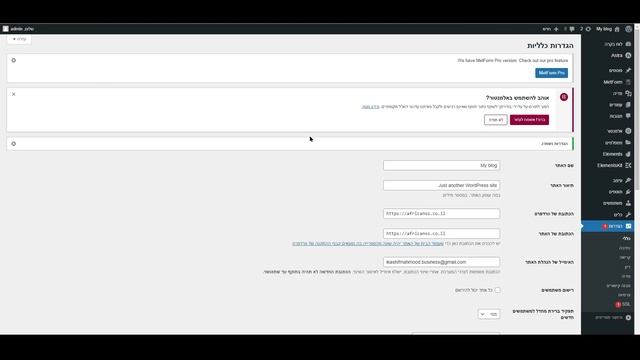
Task: Click the WordPress address URL field
Action: click(441, 213)
